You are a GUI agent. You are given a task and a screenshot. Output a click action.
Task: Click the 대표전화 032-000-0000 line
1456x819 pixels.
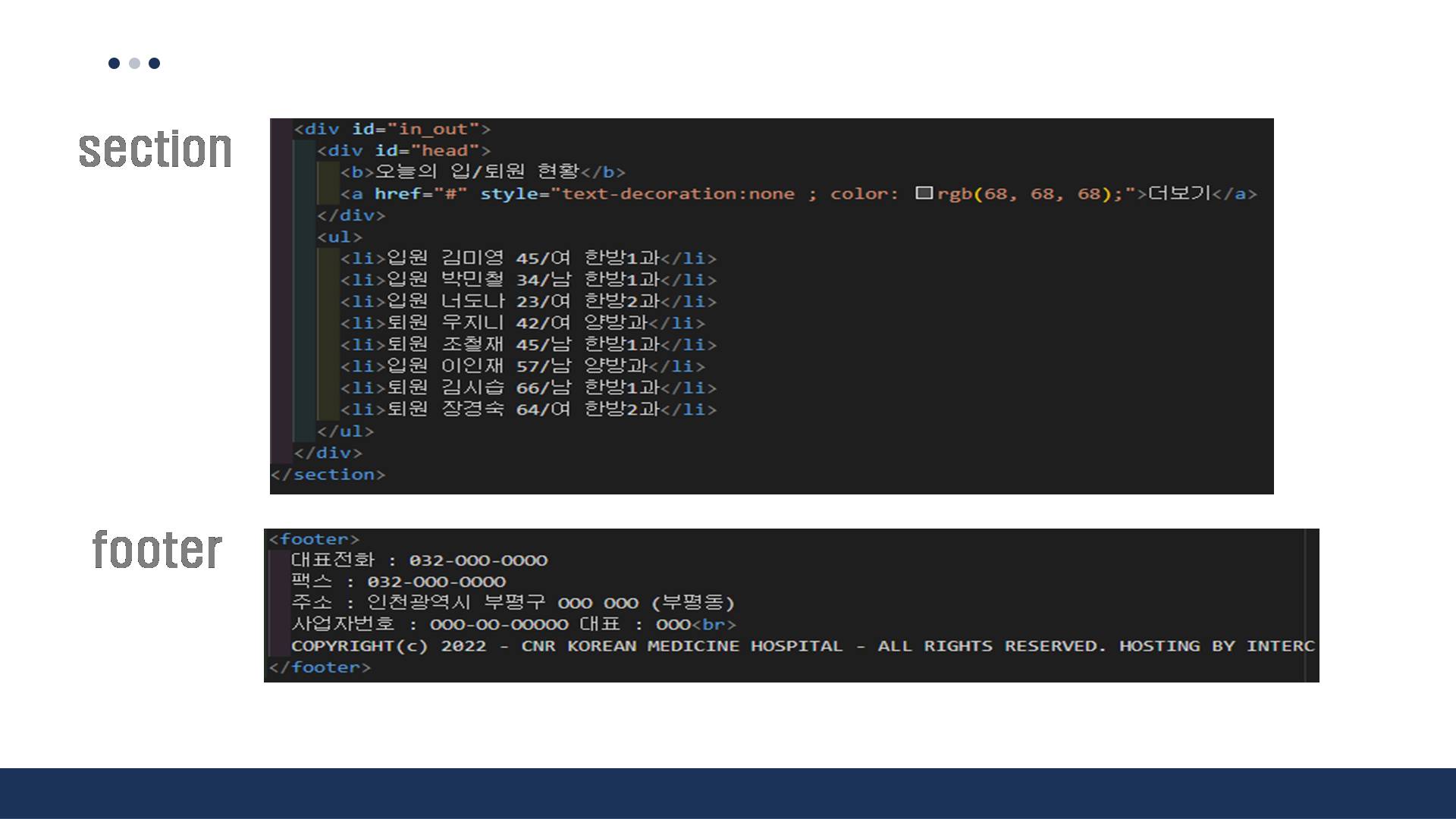(x=419, y=560)
